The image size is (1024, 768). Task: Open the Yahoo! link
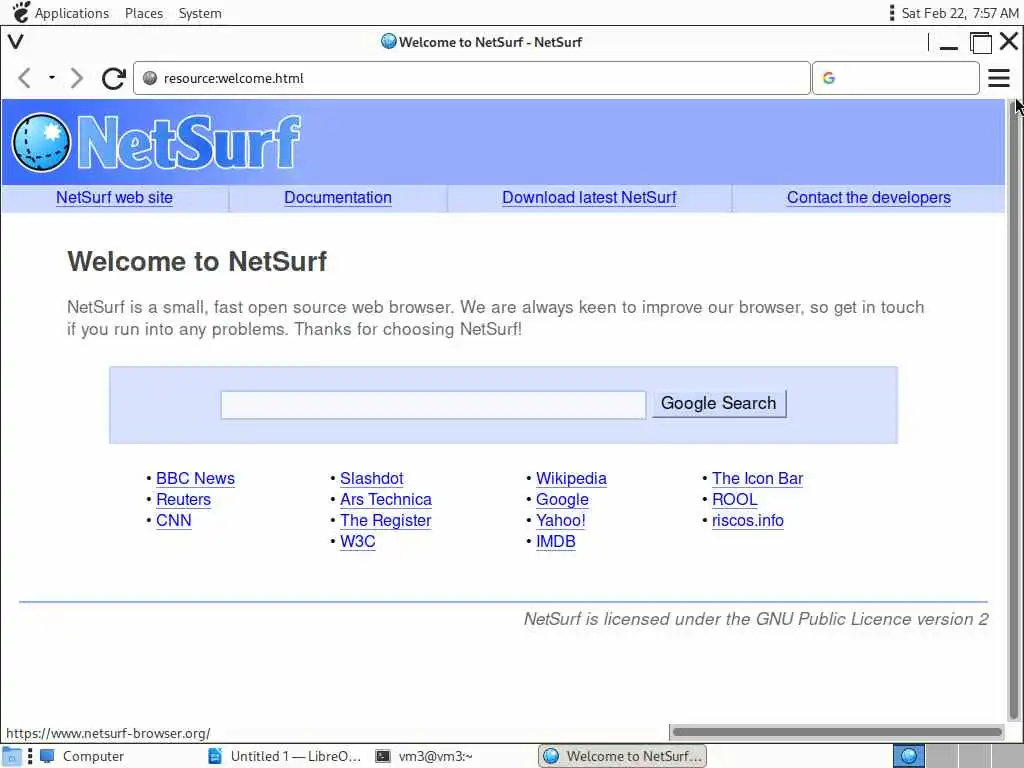[x=561, y=520]
